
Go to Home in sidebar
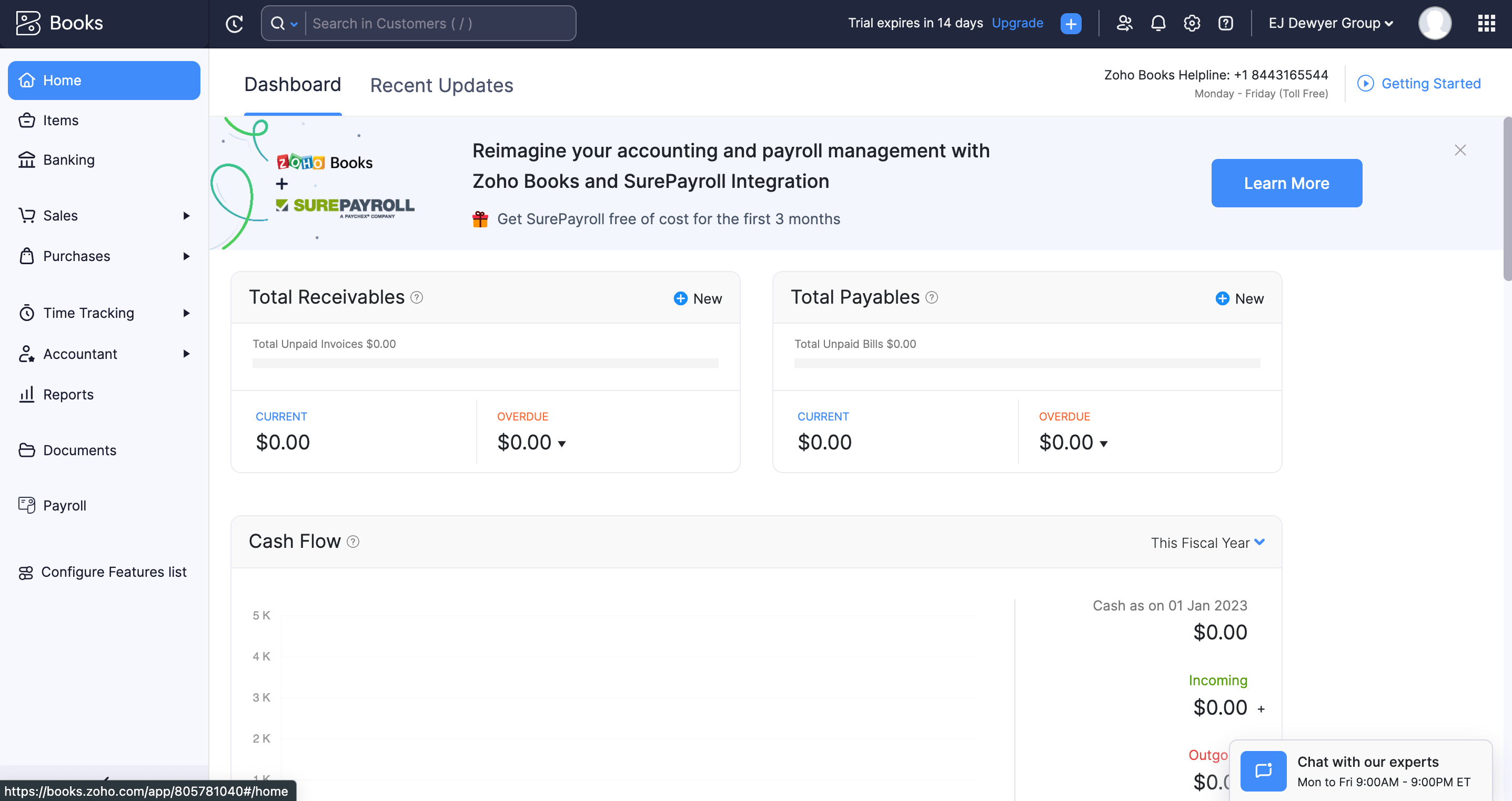tap(104, 81)
